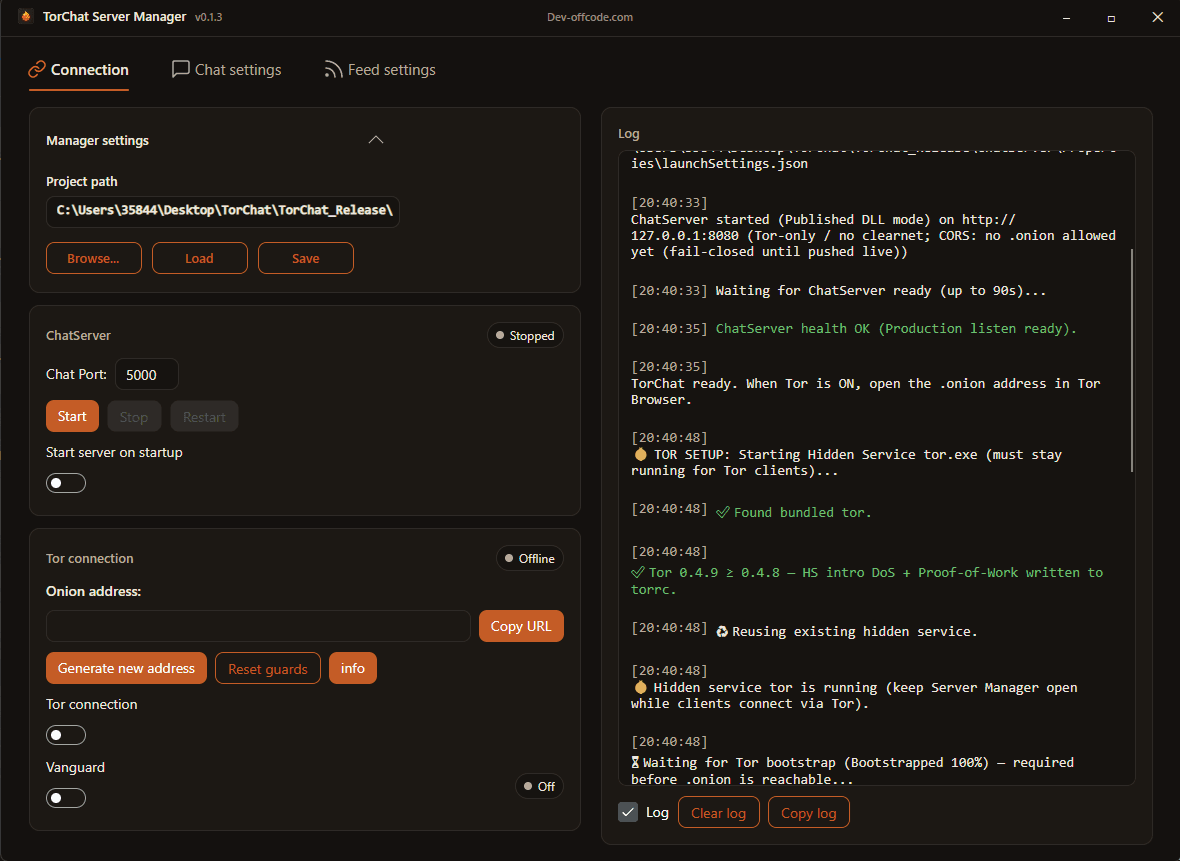Enable the Vanguard toggle
The width and height of the screenshot is (1180, 861).
(x=65, y=798)
